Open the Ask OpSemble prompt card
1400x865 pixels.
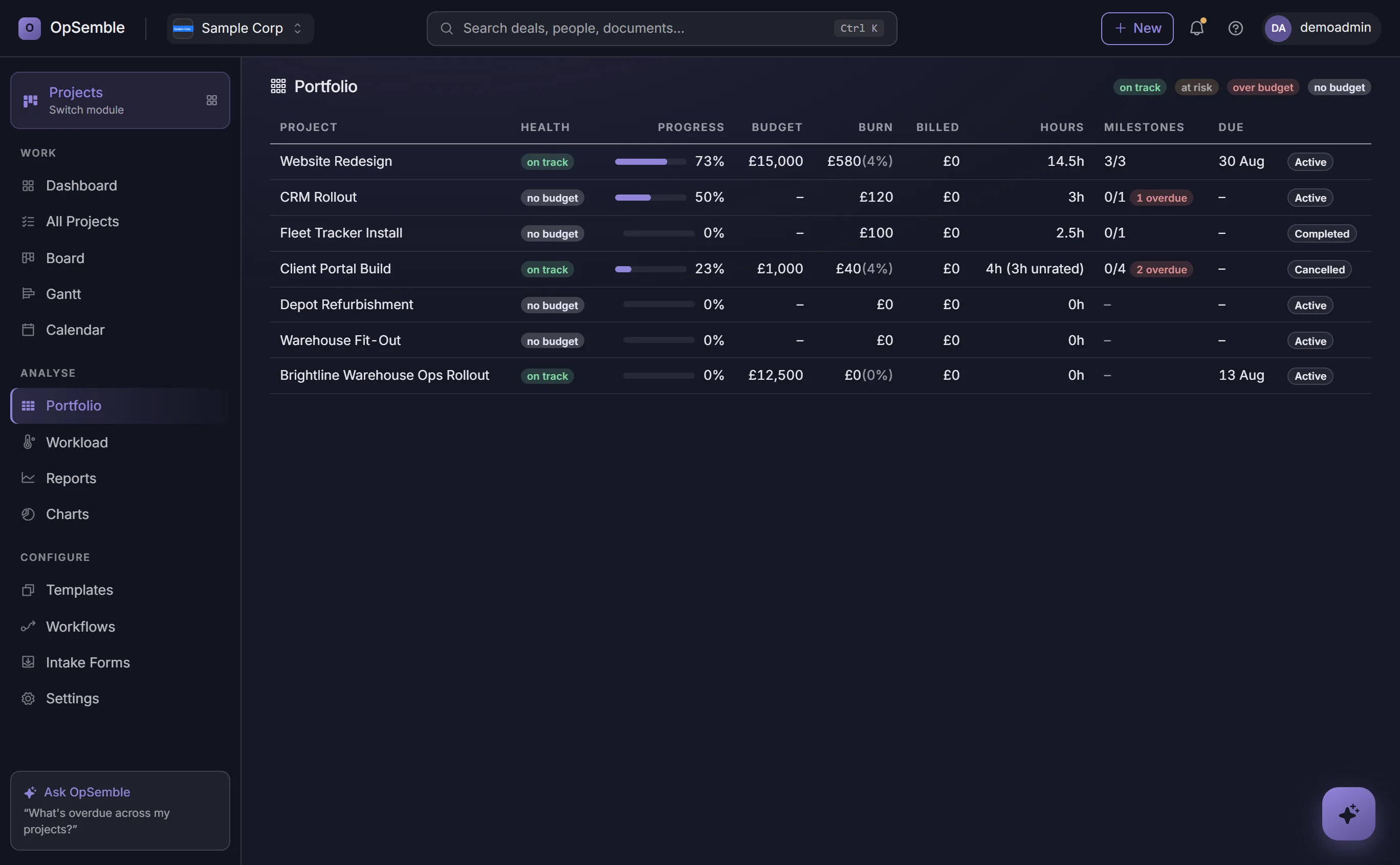pyautogui.click(x=120, y=810)
